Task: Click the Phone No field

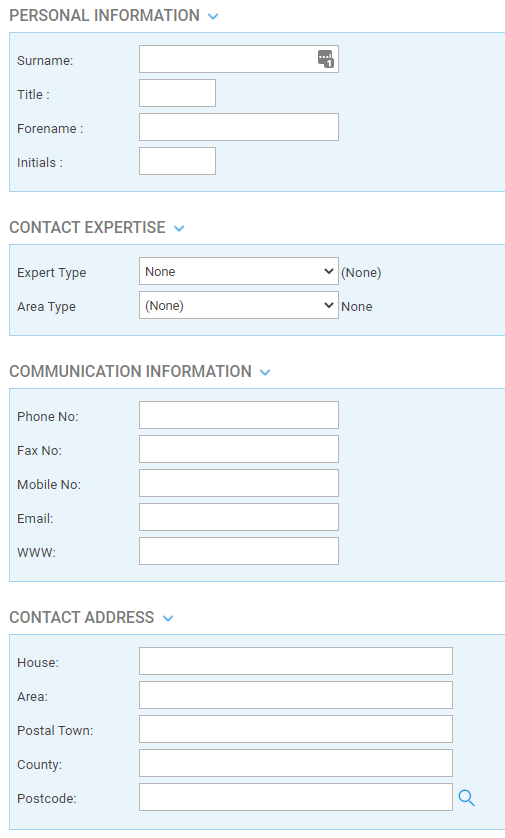Action: [x=239, y=415]
